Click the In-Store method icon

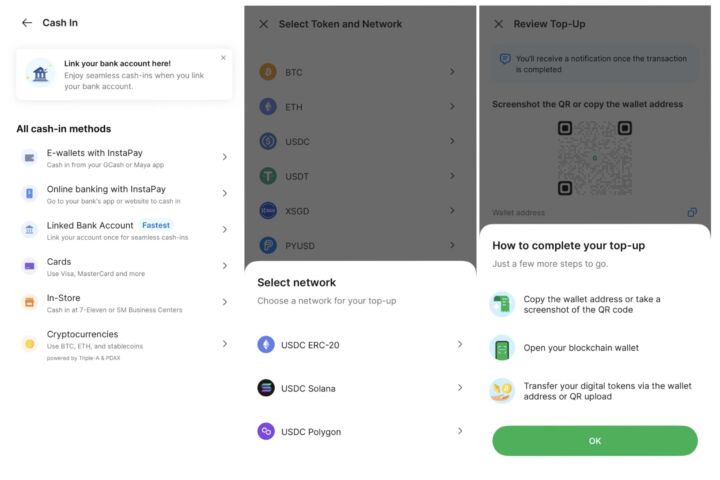[29, 302]
